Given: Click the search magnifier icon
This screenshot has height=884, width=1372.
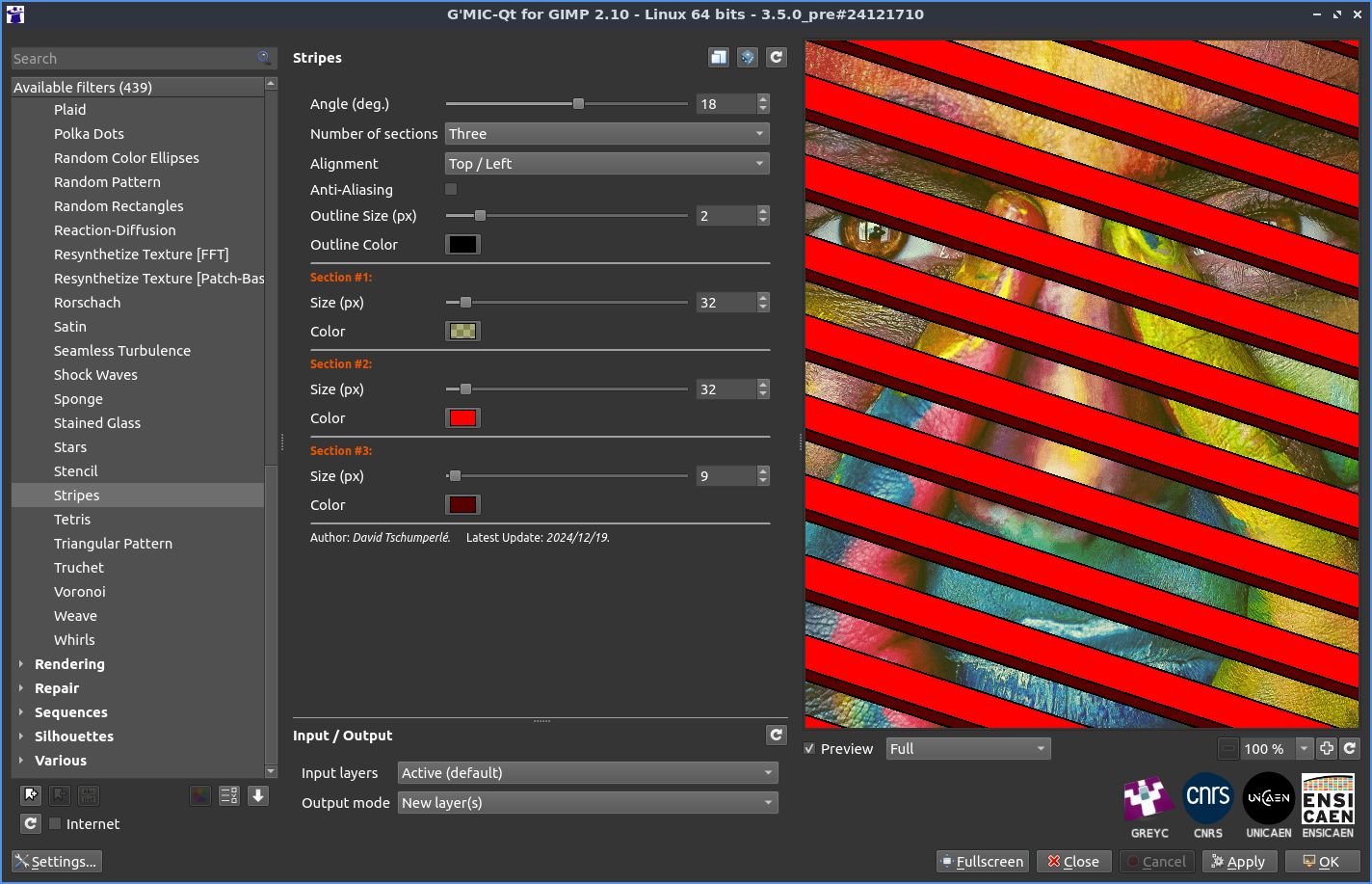Looking at the screenshot, I should coord(264,58).
